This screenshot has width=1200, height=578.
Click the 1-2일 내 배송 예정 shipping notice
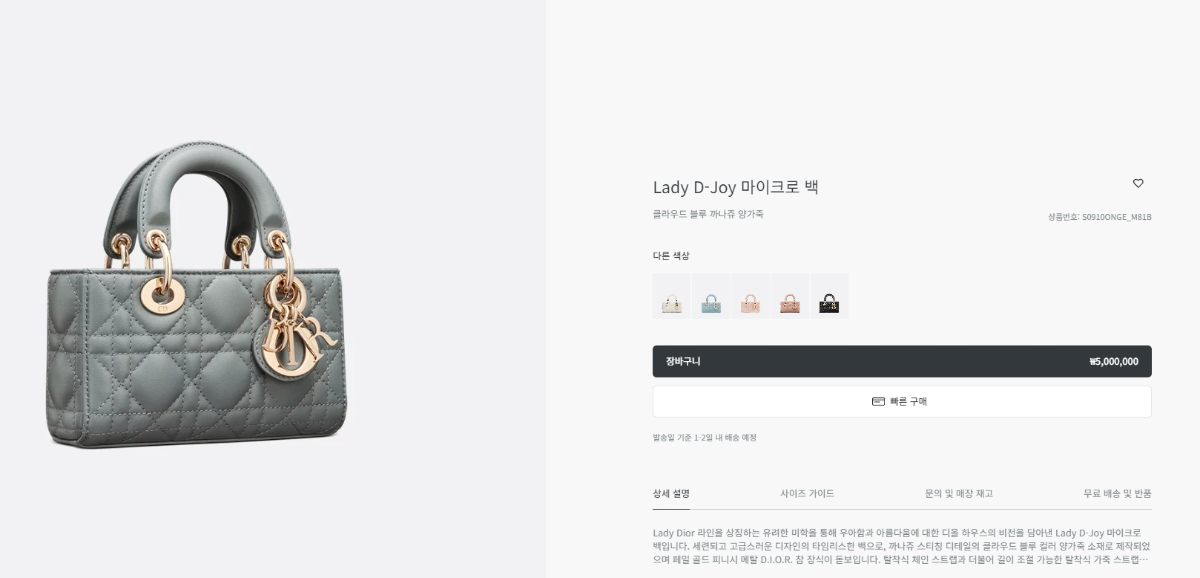pos(727,437)
